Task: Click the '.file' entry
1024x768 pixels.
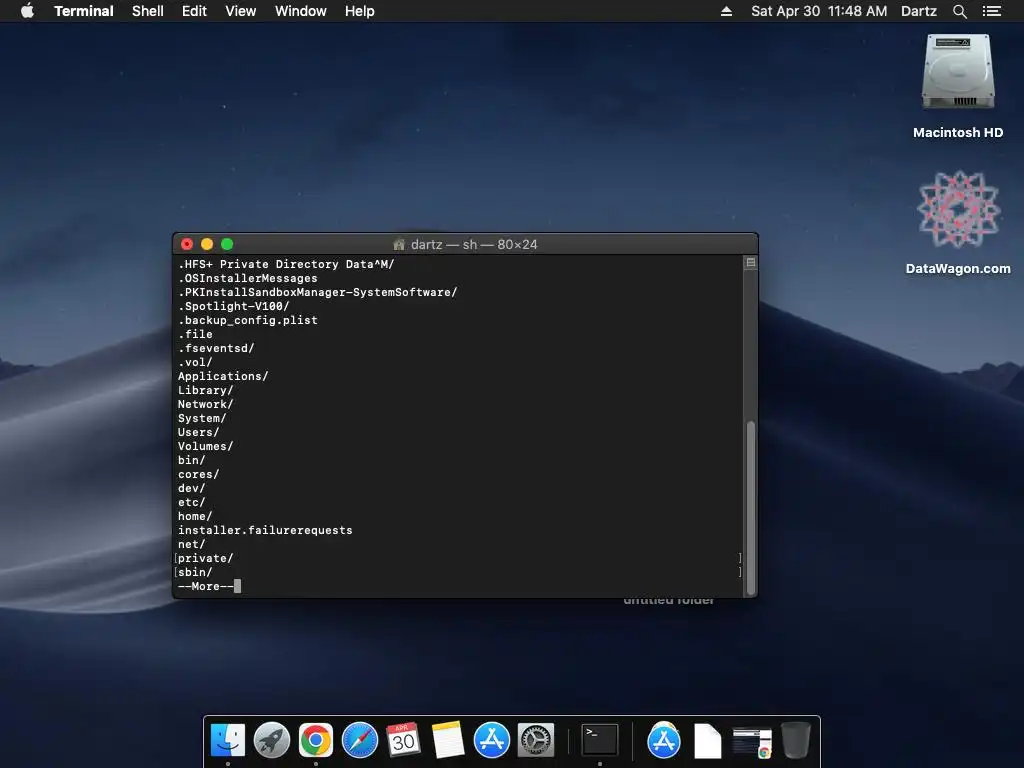Action: (x=195, y=334)
